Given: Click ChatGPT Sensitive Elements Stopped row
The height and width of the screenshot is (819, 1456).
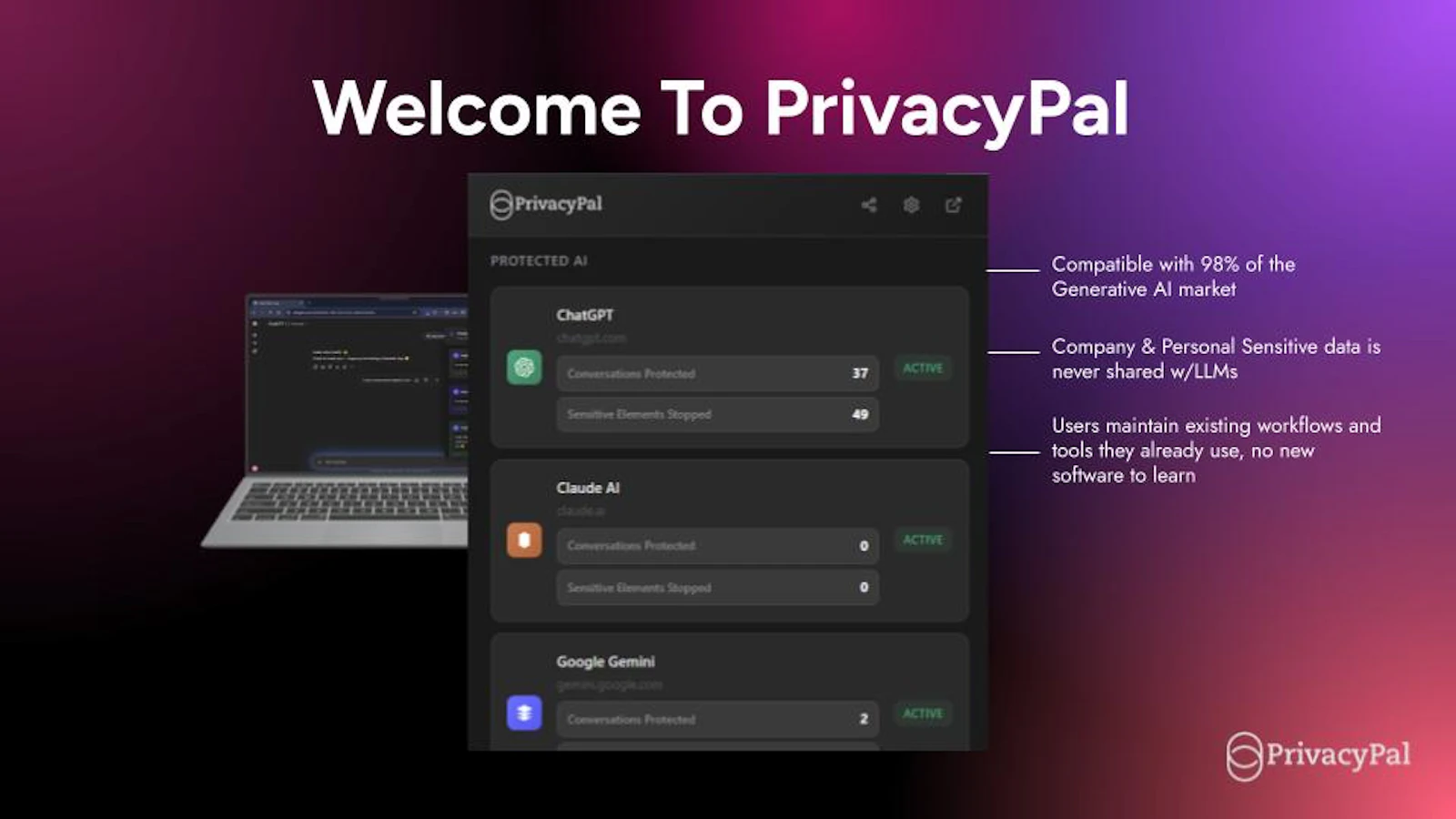Looking at the screenshot, I should (x=718, y=414).
